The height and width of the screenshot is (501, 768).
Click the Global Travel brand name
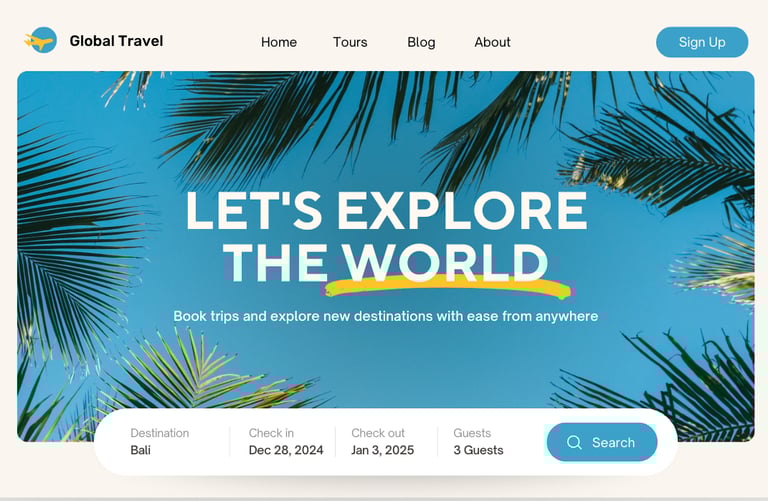(117, 41)
